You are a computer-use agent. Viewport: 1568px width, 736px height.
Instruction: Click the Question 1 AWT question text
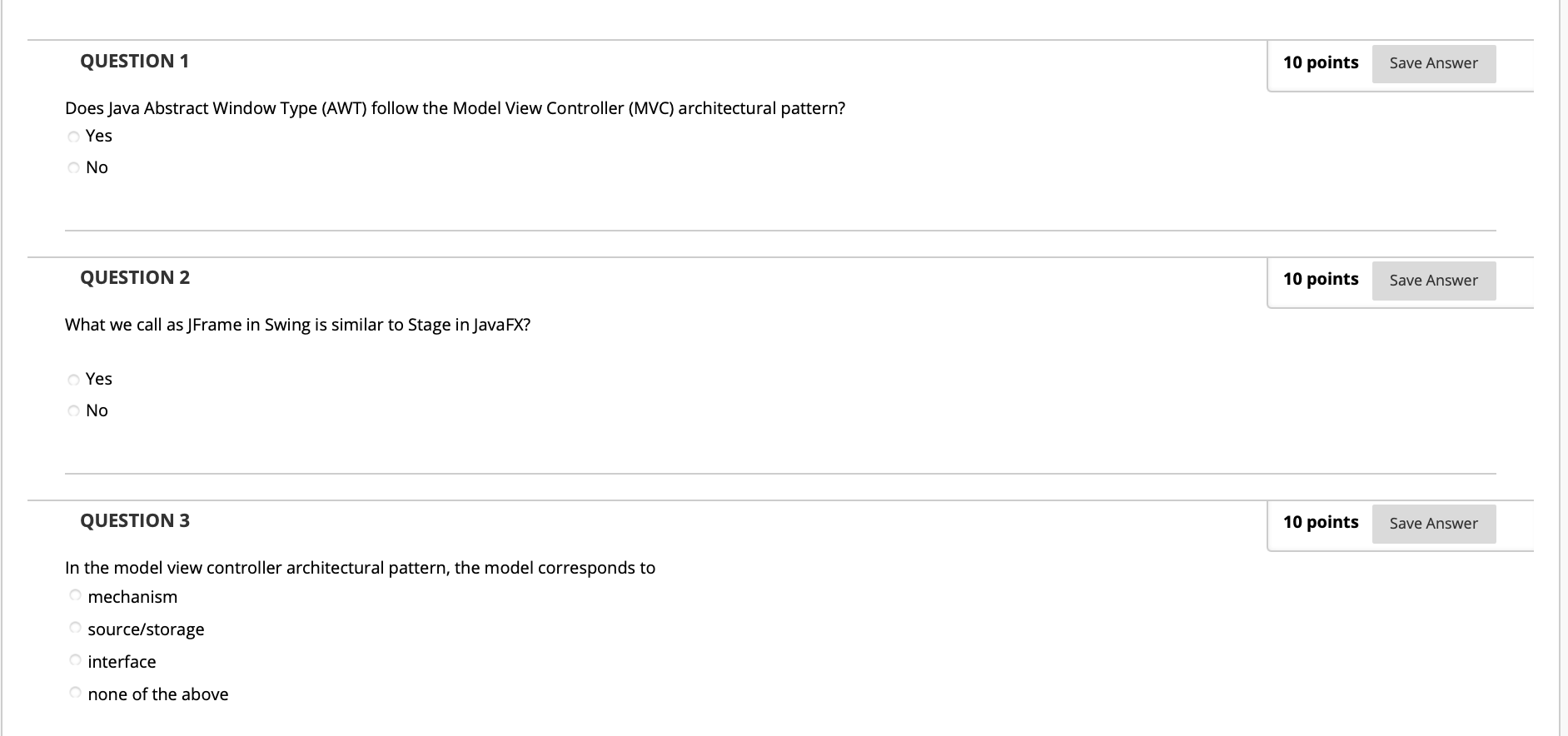(x=455, y=107)
